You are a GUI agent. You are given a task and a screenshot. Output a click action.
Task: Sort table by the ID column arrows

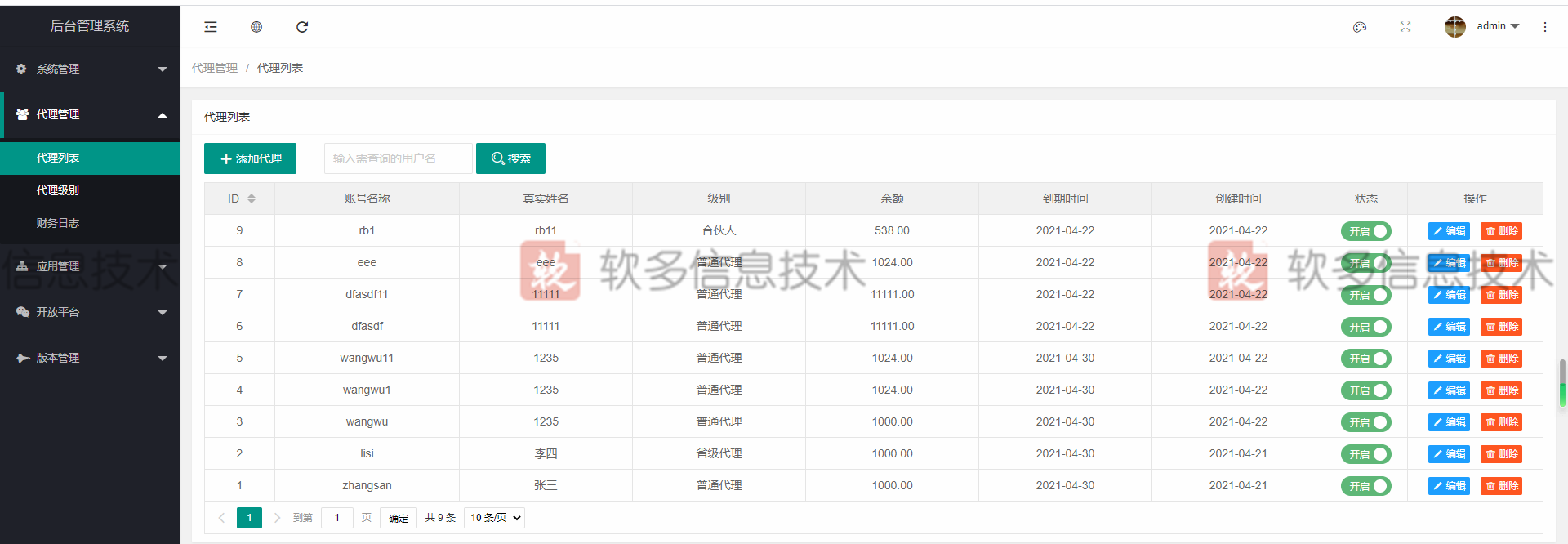click(x=252, y=198)
